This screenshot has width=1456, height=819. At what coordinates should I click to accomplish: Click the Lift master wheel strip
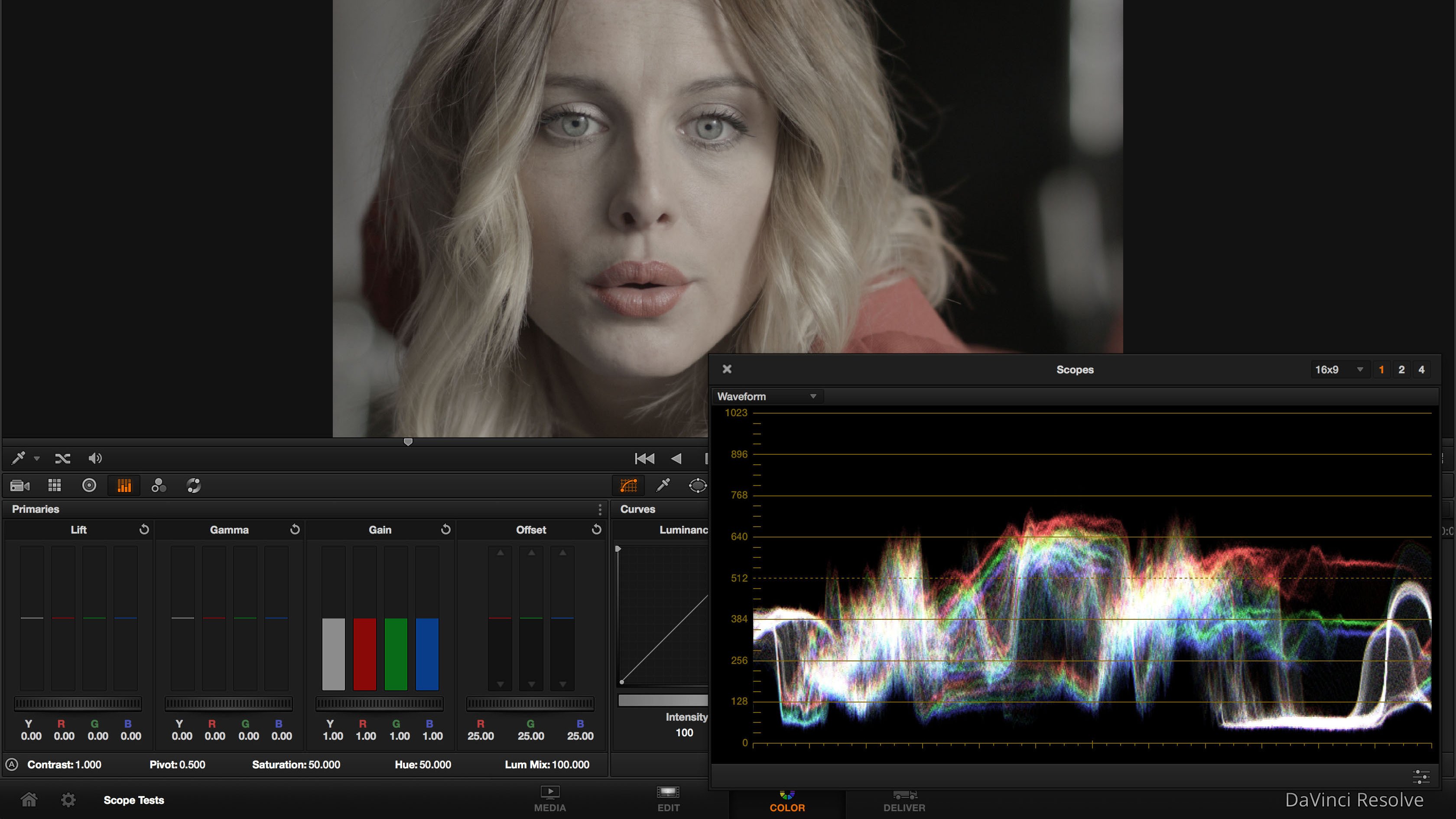(x=78, y=703)
